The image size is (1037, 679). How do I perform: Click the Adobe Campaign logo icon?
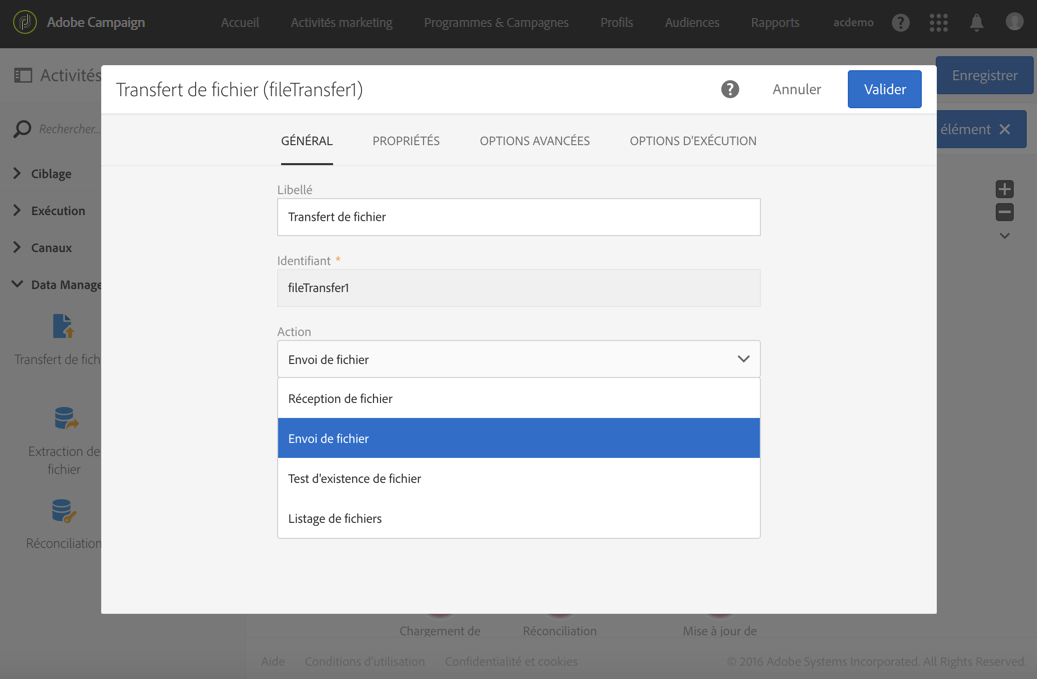[25, 22]
